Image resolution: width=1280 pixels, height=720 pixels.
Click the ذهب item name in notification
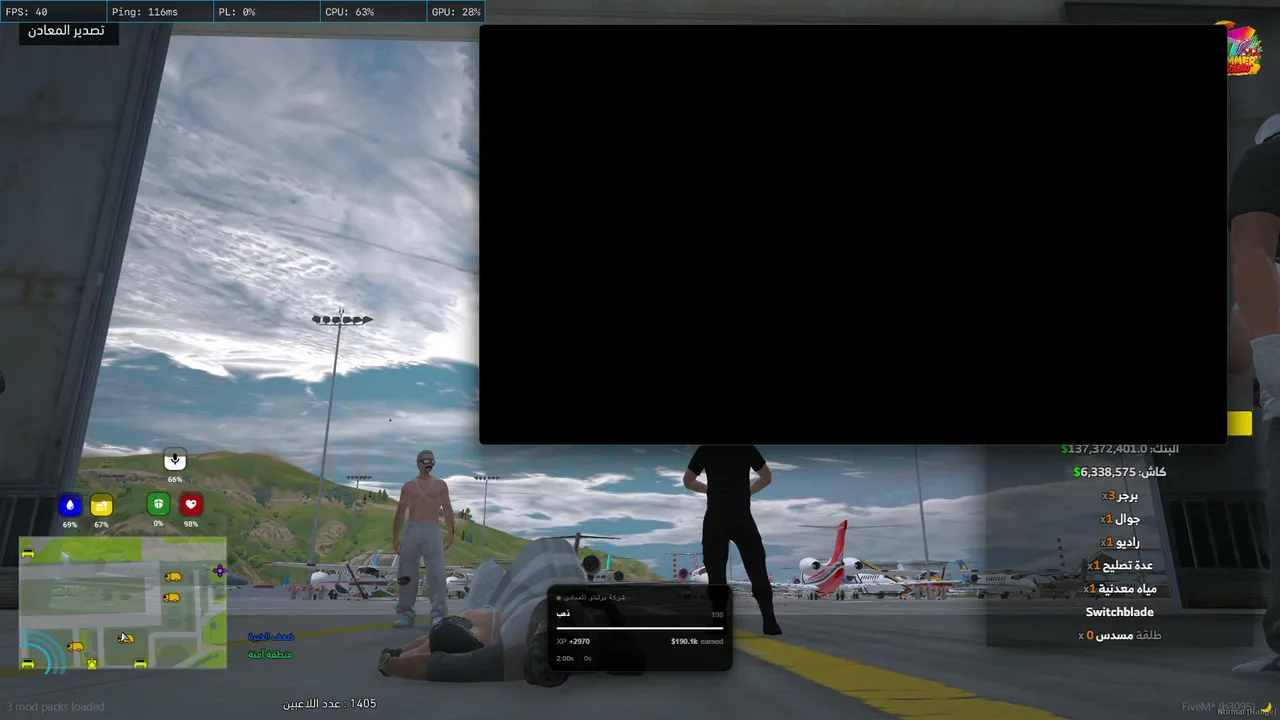[564, 613]
